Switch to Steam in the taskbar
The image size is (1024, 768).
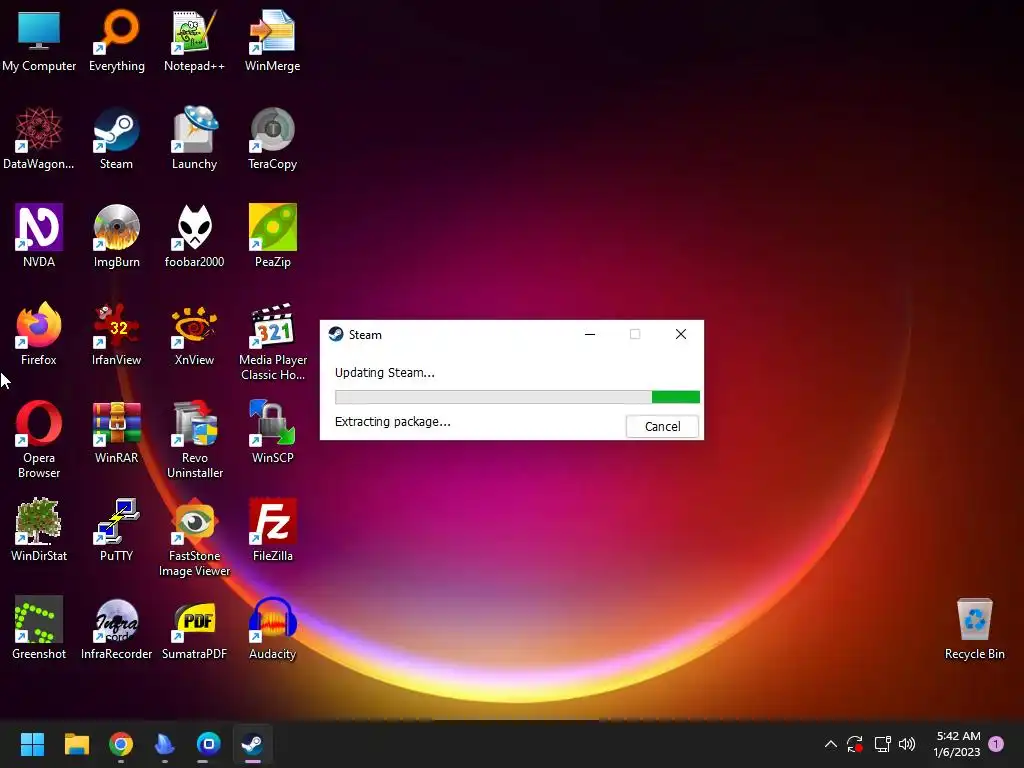[x=253, y=744]
